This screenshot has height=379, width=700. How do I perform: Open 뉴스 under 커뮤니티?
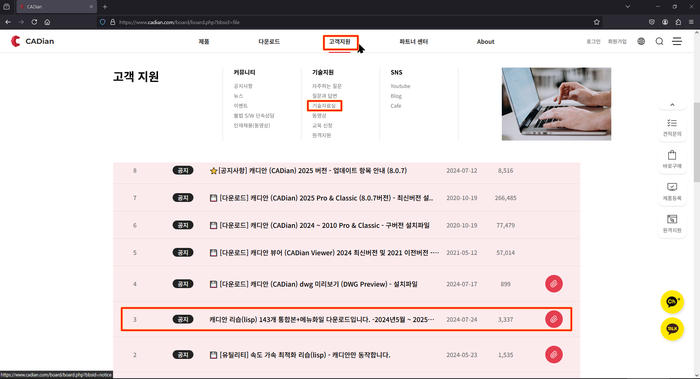(x=238, y=96)
